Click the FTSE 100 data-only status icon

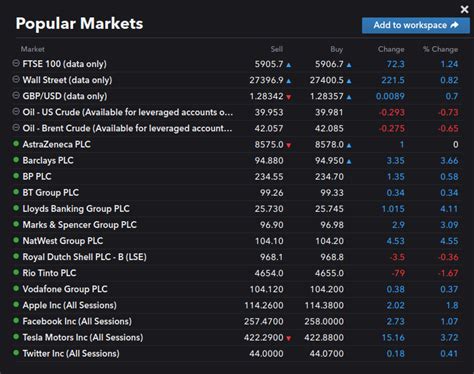pyautogui.click(x=16, y=63)
